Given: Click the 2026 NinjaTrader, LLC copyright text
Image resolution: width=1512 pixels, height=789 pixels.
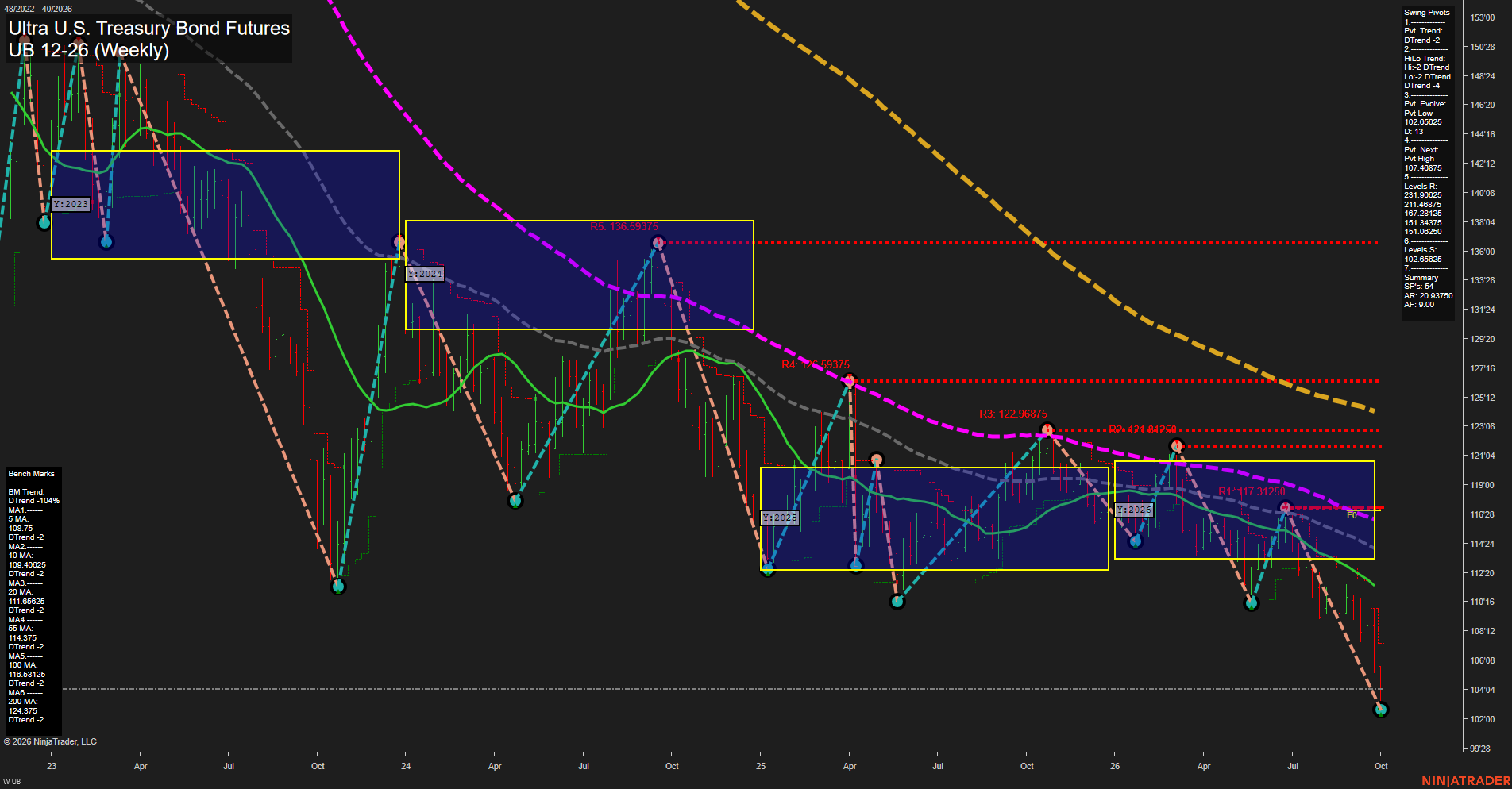Looking at the screenshot, I should pyautogui.click(x=50, y=741).
